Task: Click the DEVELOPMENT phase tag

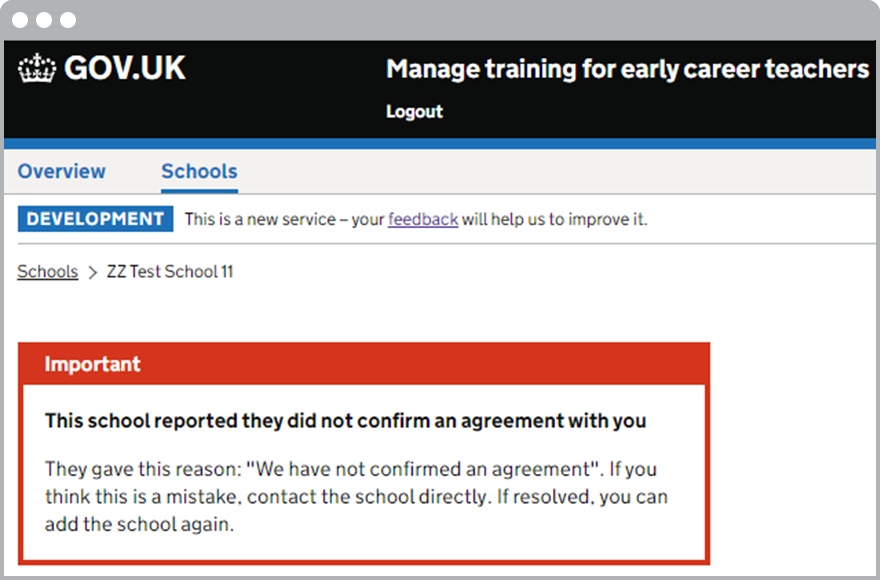Action: pyautogui.click(x=95, y=219)
